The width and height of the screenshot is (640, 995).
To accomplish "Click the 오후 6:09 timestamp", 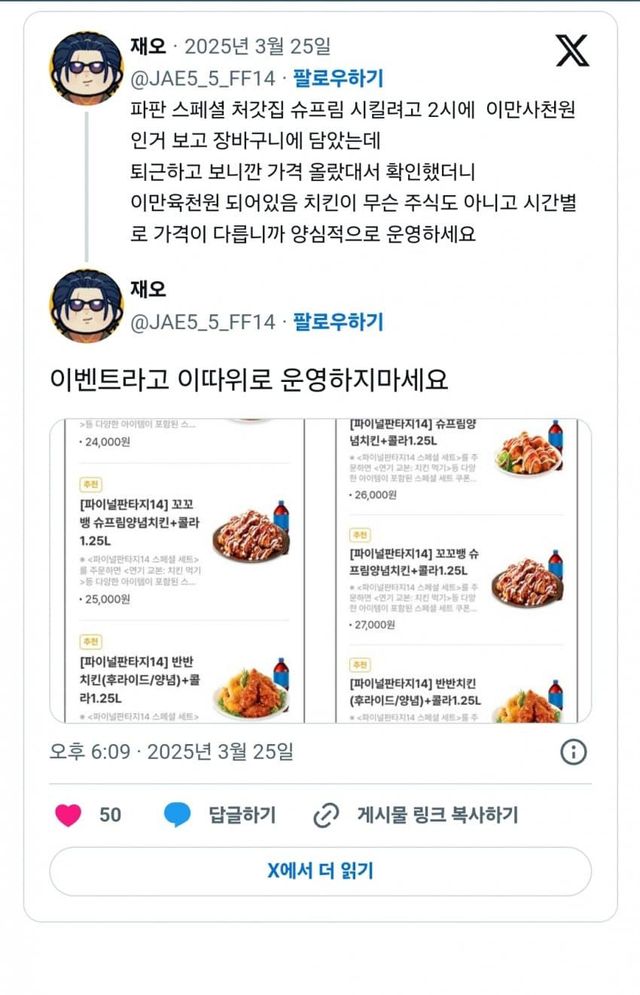I will (90, 752).
